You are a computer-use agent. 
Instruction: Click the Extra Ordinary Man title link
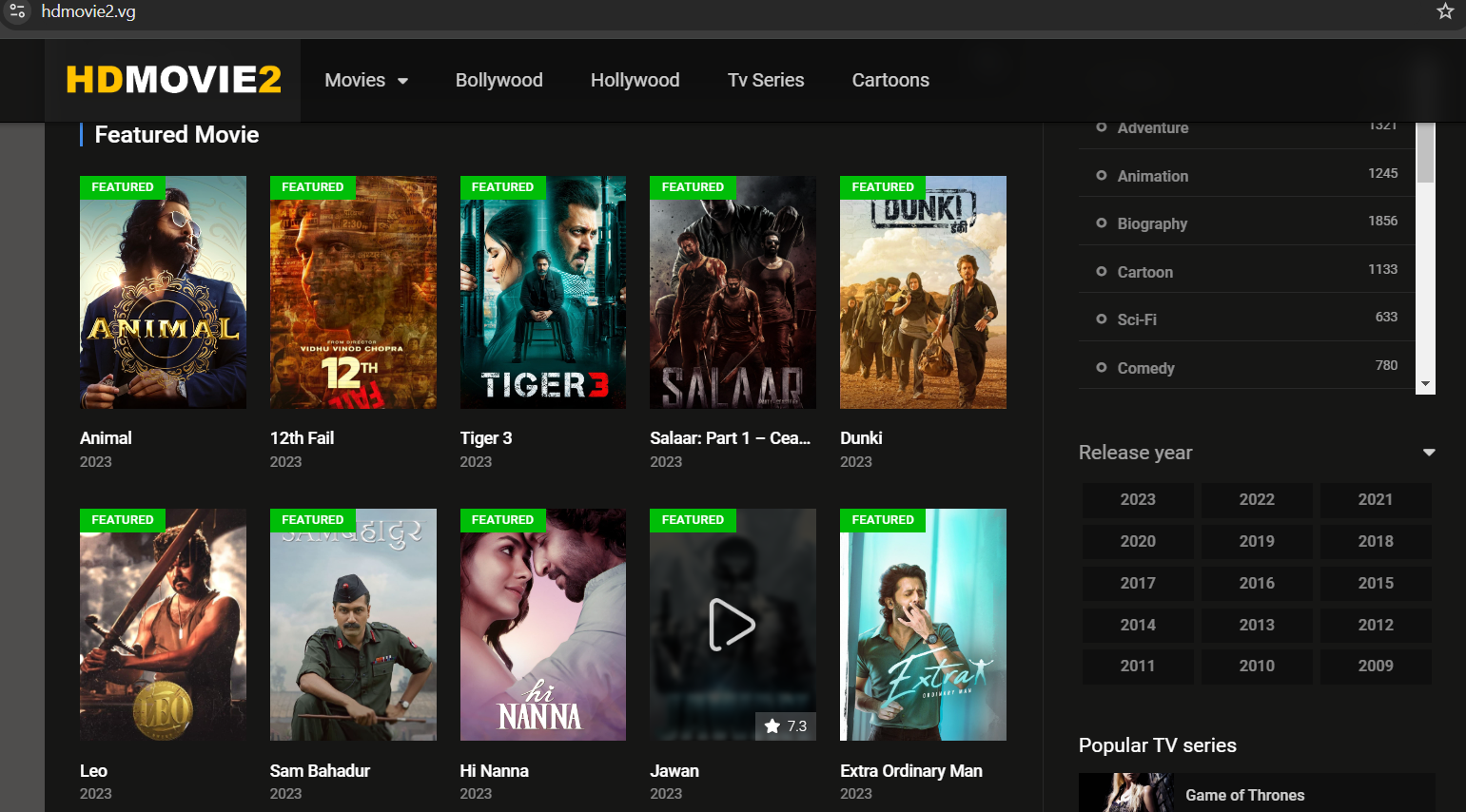click(x=911, y=771)
